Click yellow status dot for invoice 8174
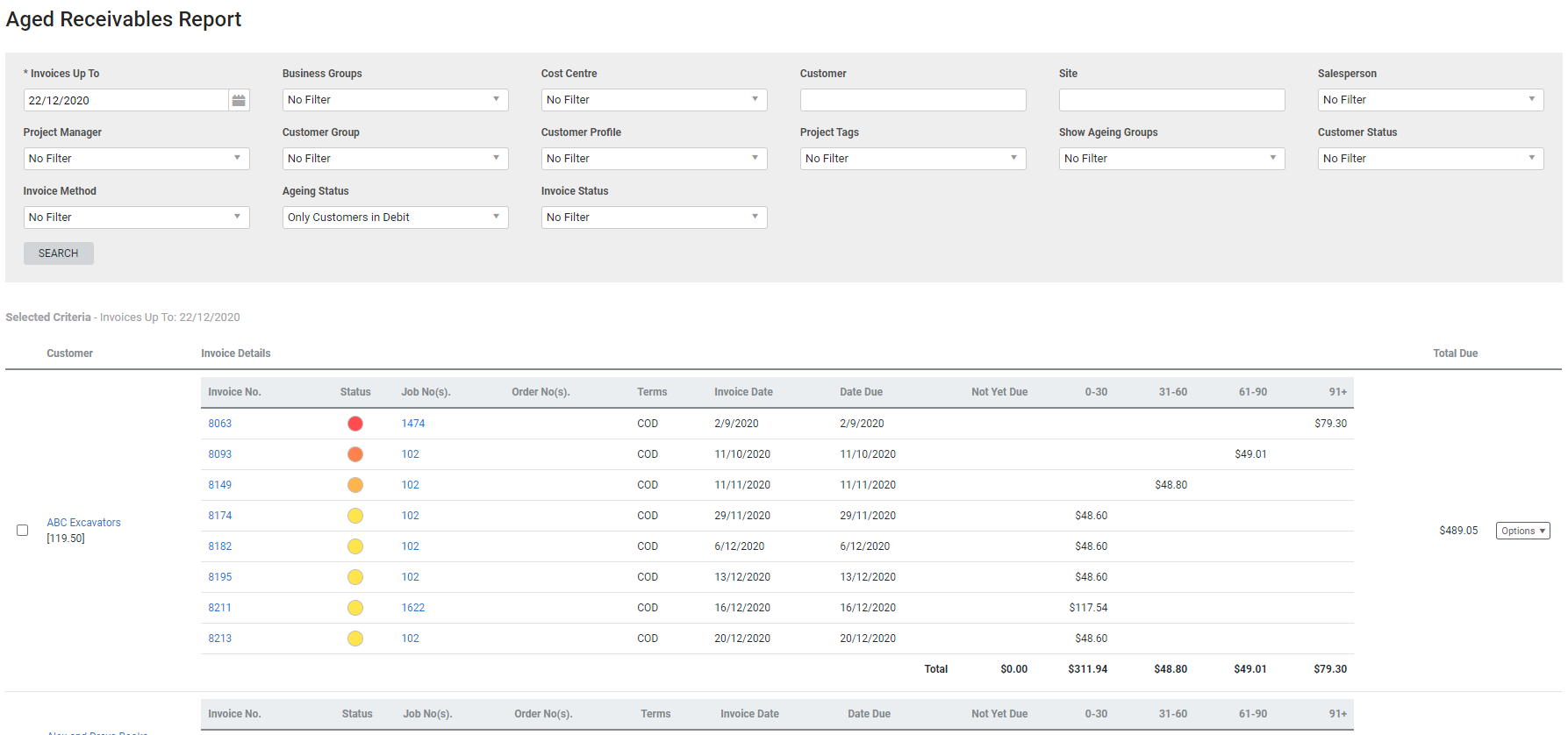1568x735 pixels. tap(355, 516)
